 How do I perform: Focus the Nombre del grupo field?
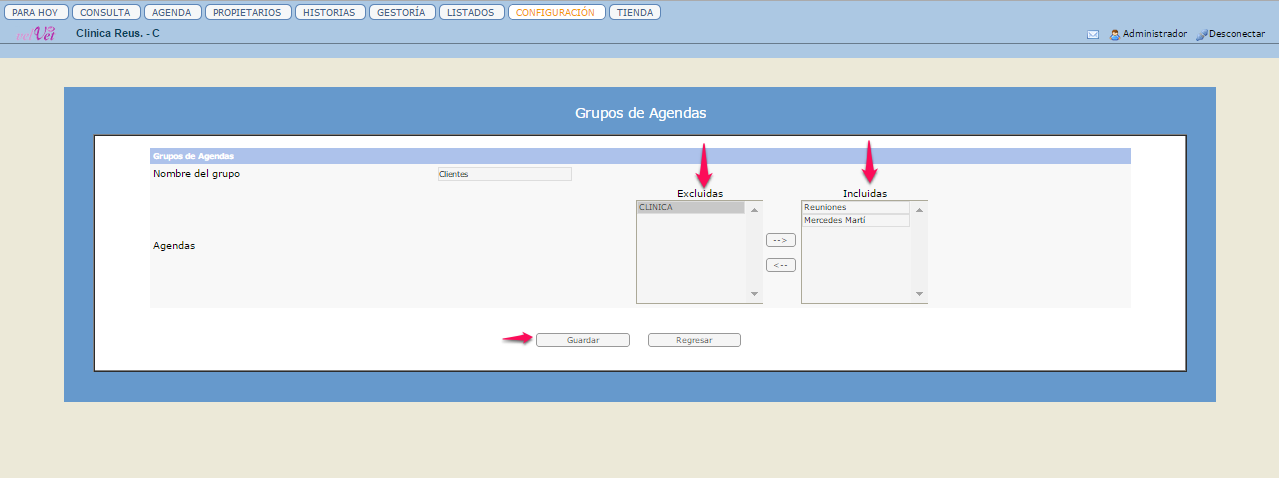(504, 174)
